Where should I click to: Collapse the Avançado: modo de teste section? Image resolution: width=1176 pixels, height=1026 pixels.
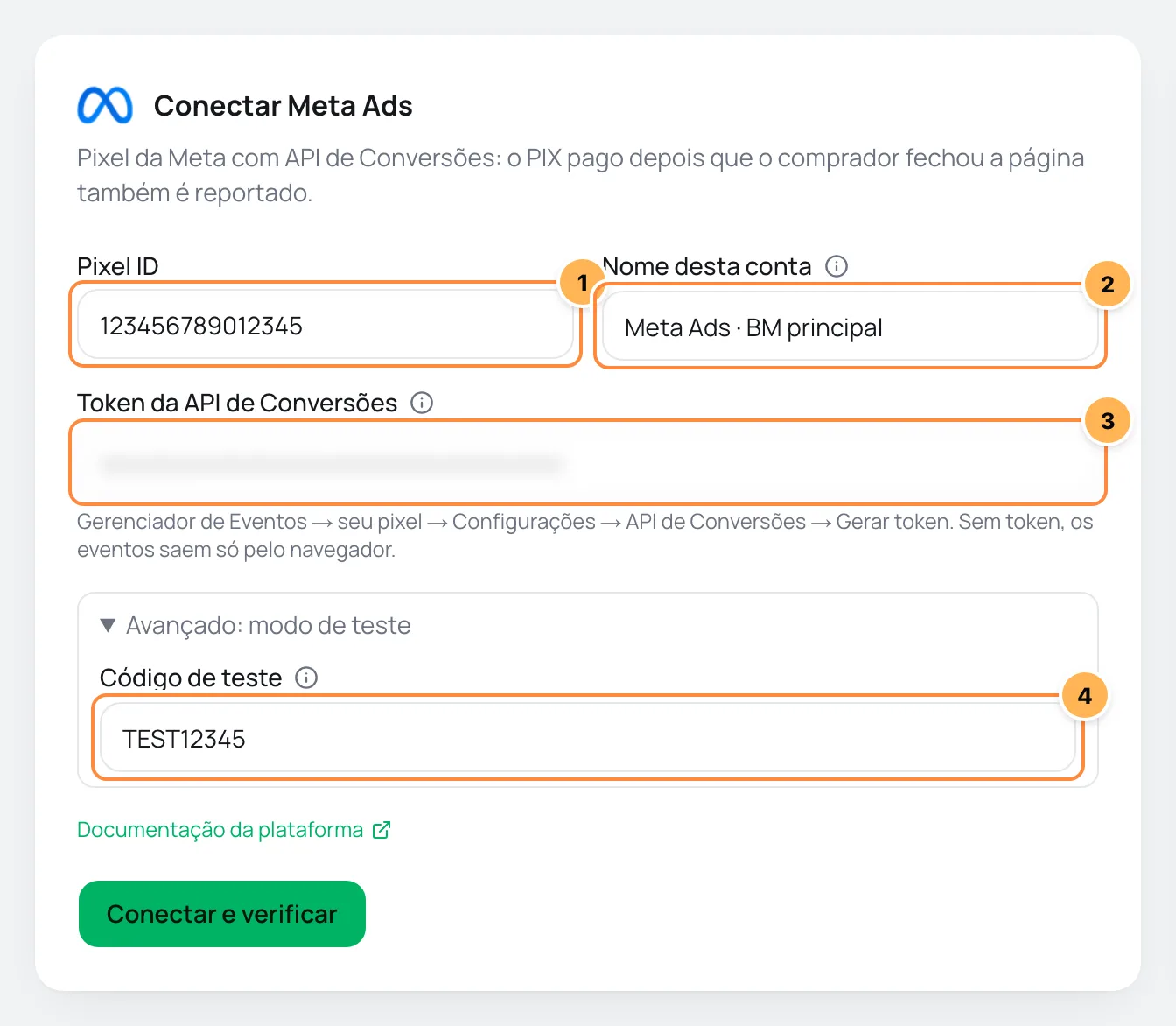255,625
